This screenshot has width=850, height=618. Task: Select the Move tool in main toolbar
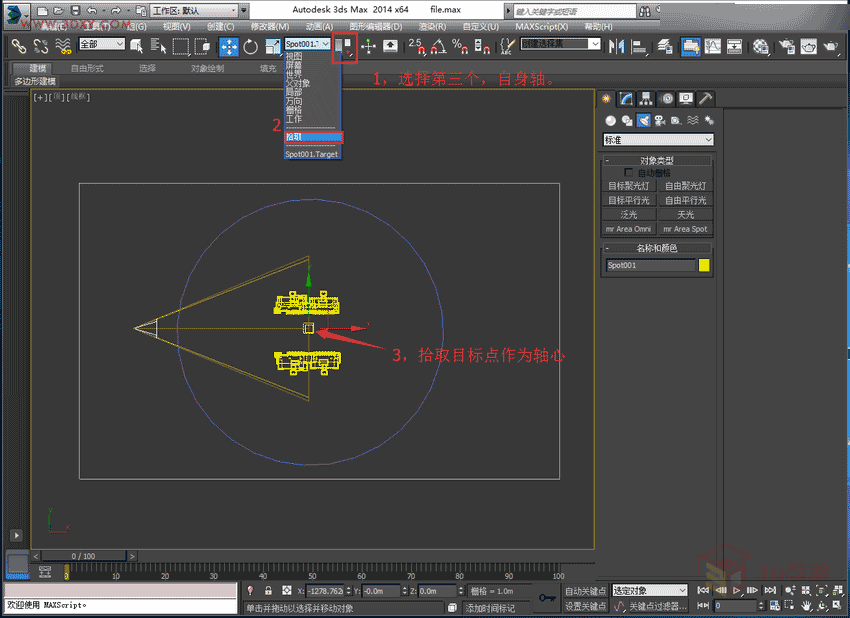[228, 46]
